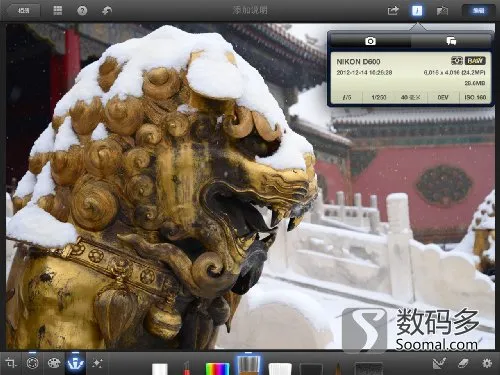Open the brush settings gear
The width and height of the screenshot is (500, 375).
point(487,363)
